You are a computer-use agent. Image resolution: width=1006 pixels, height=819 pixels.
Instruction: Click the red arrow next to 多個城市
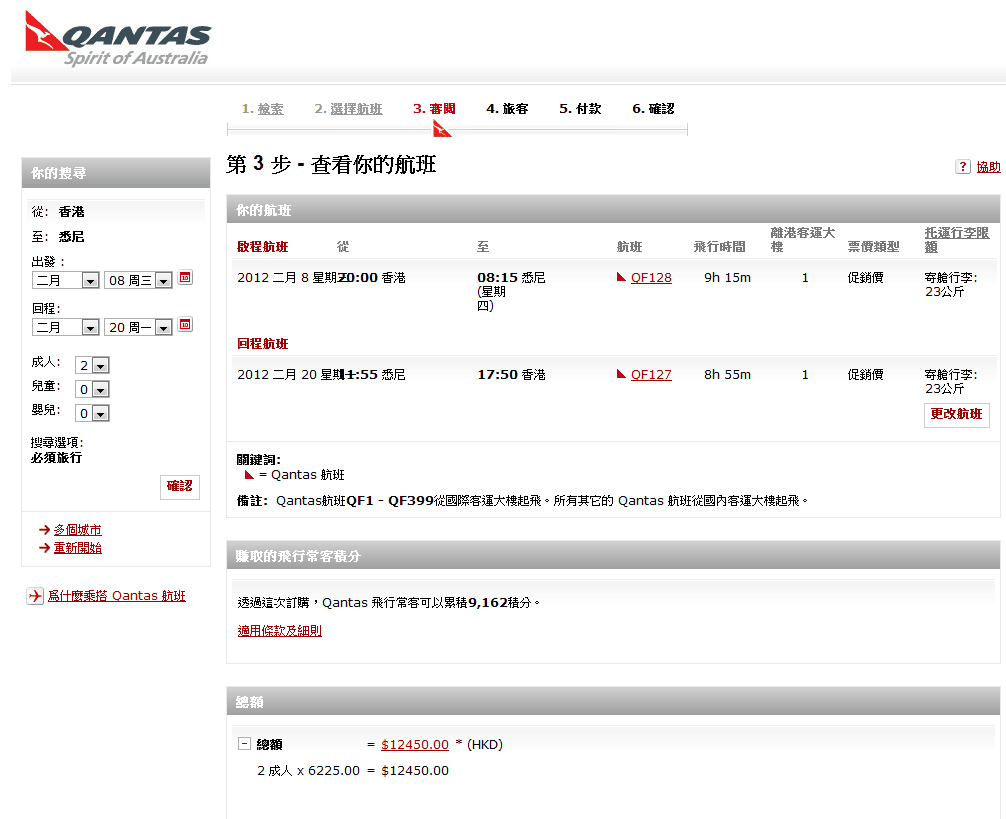pos(44,530)
